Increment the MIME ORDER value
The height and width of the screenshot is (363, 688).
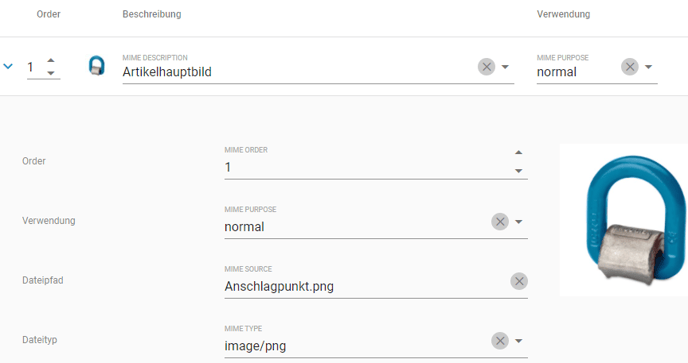click(519, 152)
